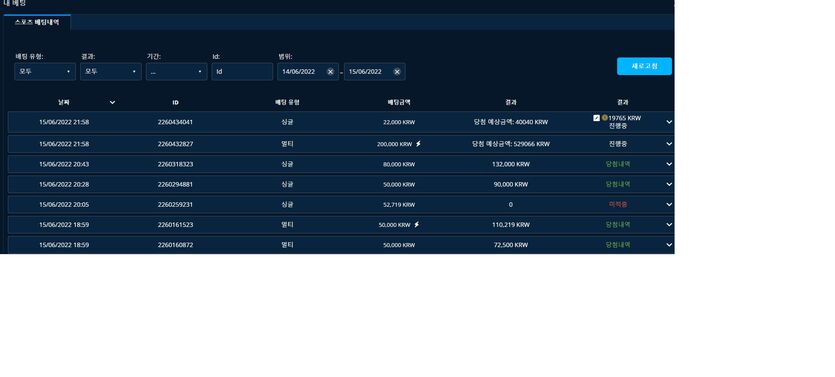Click the red 미적중 status
835x377 pixels.
click(x=618, y=204)
